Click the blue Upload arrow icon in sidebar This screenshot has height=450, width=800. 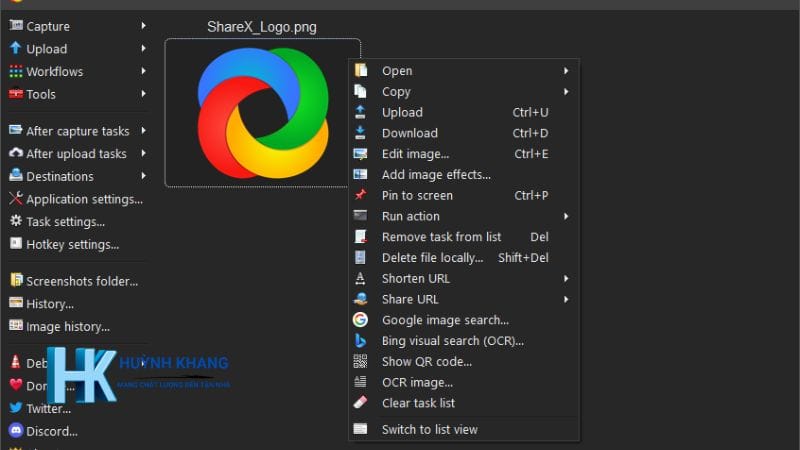[16, 48]
